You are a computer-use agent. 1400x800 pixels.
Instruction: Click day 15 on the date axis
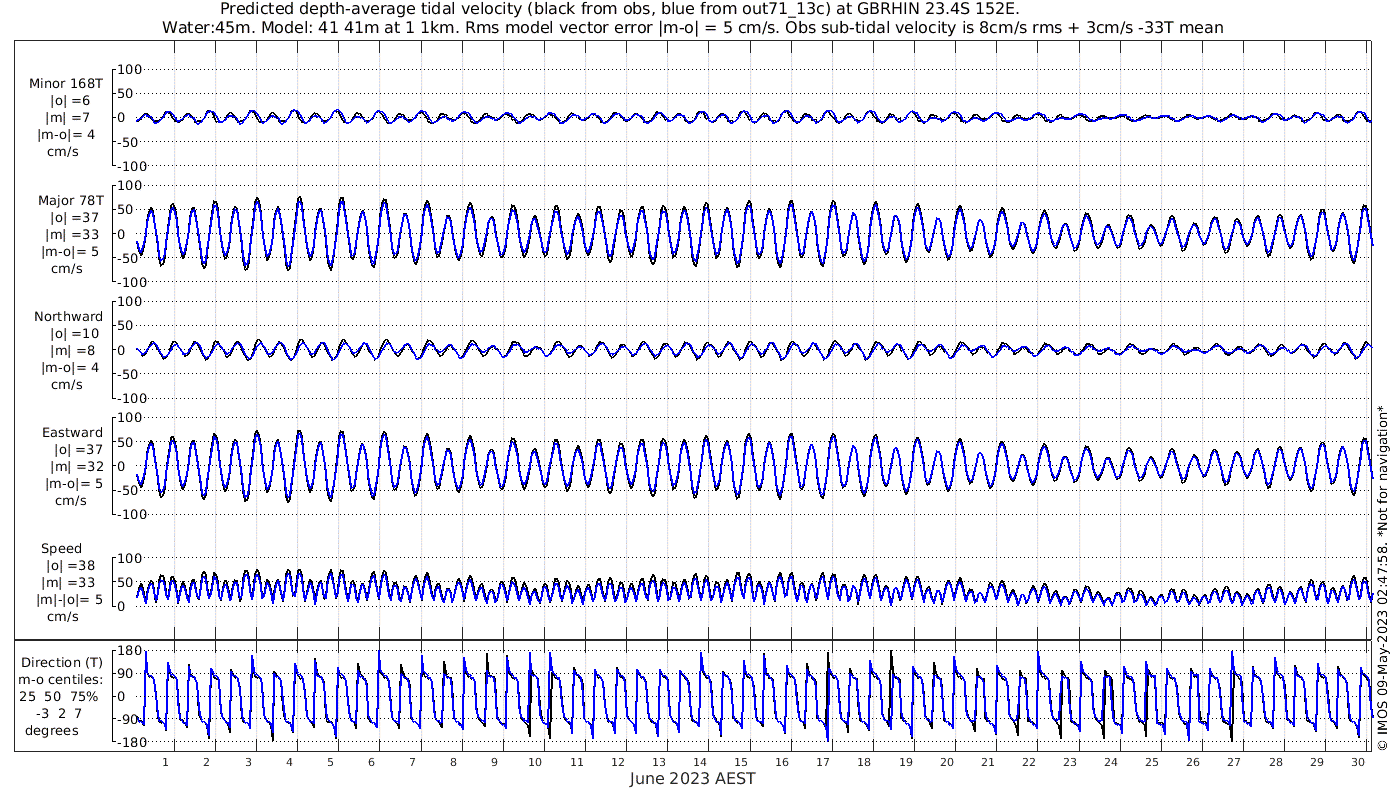pyautogui.click(x=741, y=762)
